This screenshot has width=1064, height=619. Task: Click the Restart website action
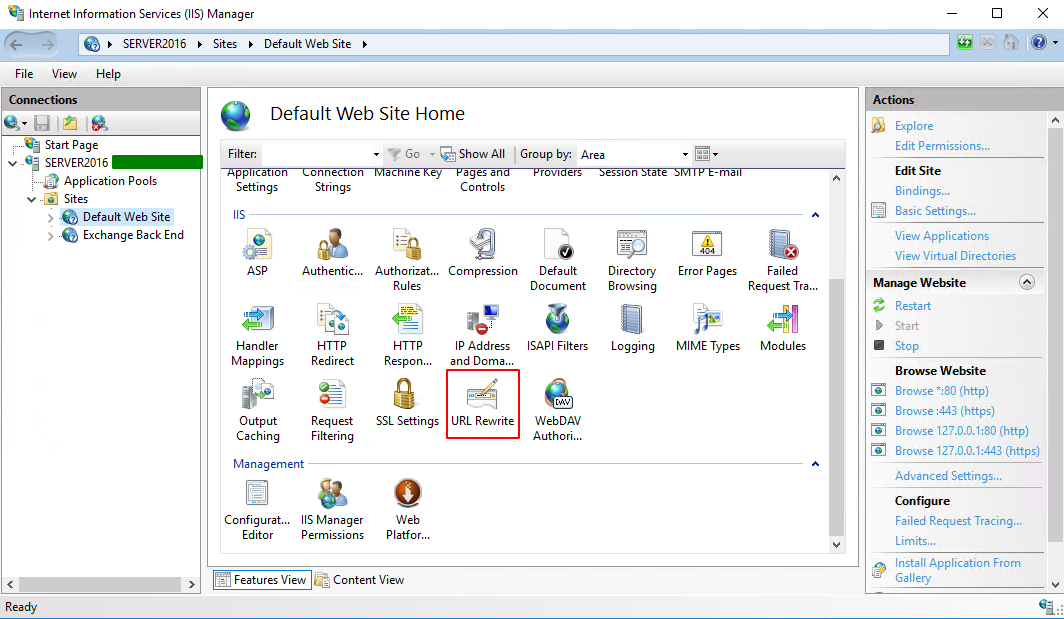coord(913,306)
